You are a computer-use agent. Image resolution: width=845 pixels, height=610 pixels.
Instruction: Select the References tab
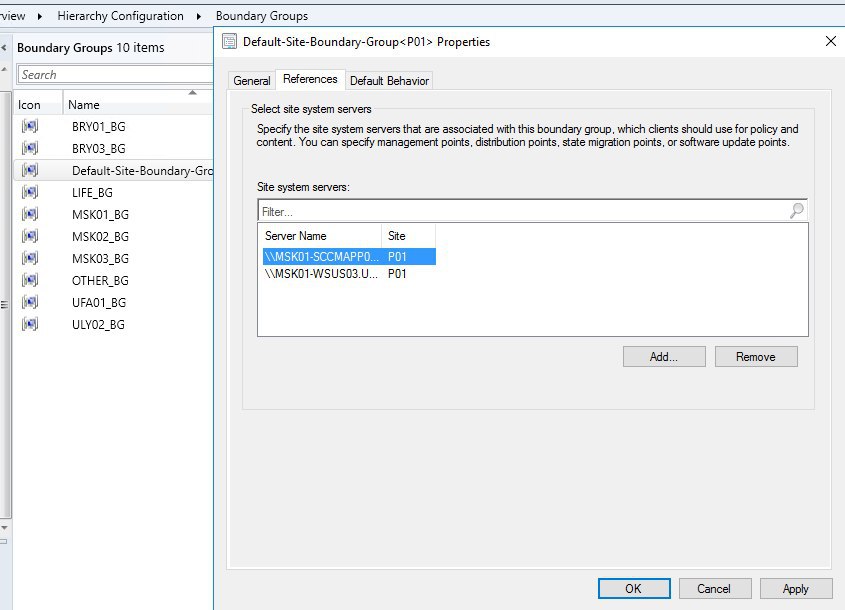310,79
